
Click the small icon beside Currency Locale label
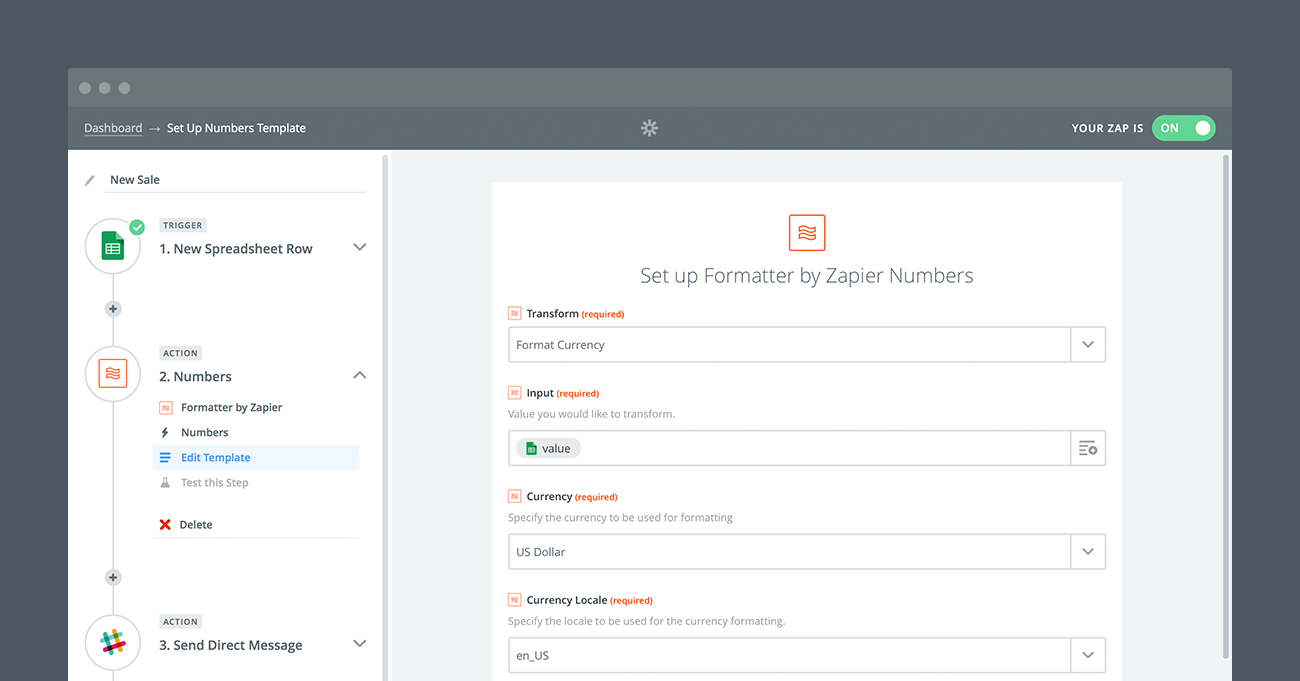(514, 600)
